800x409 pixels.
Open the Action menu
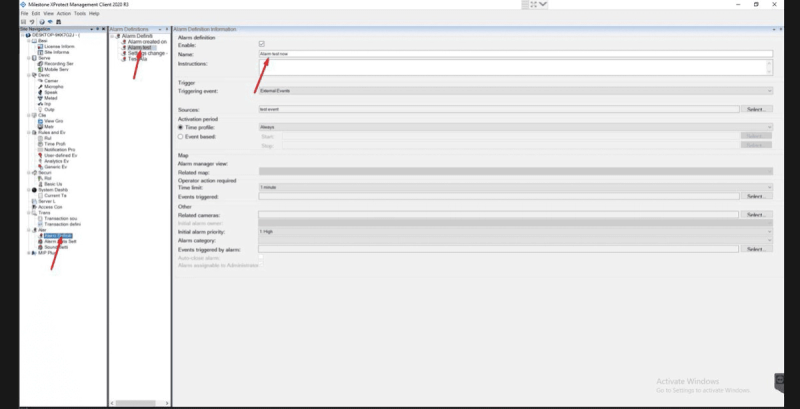64,13
